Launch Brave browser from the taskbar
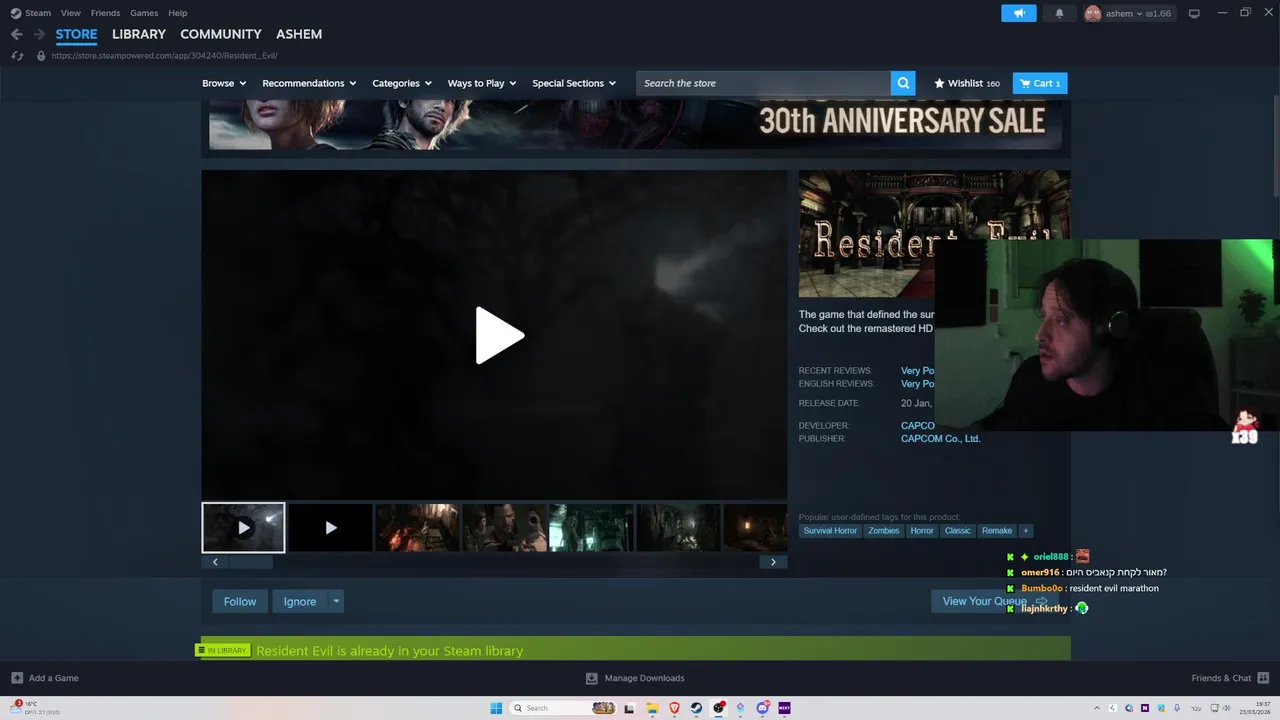Viewport: 1280px width, 720px height. (x=674, y=708)
